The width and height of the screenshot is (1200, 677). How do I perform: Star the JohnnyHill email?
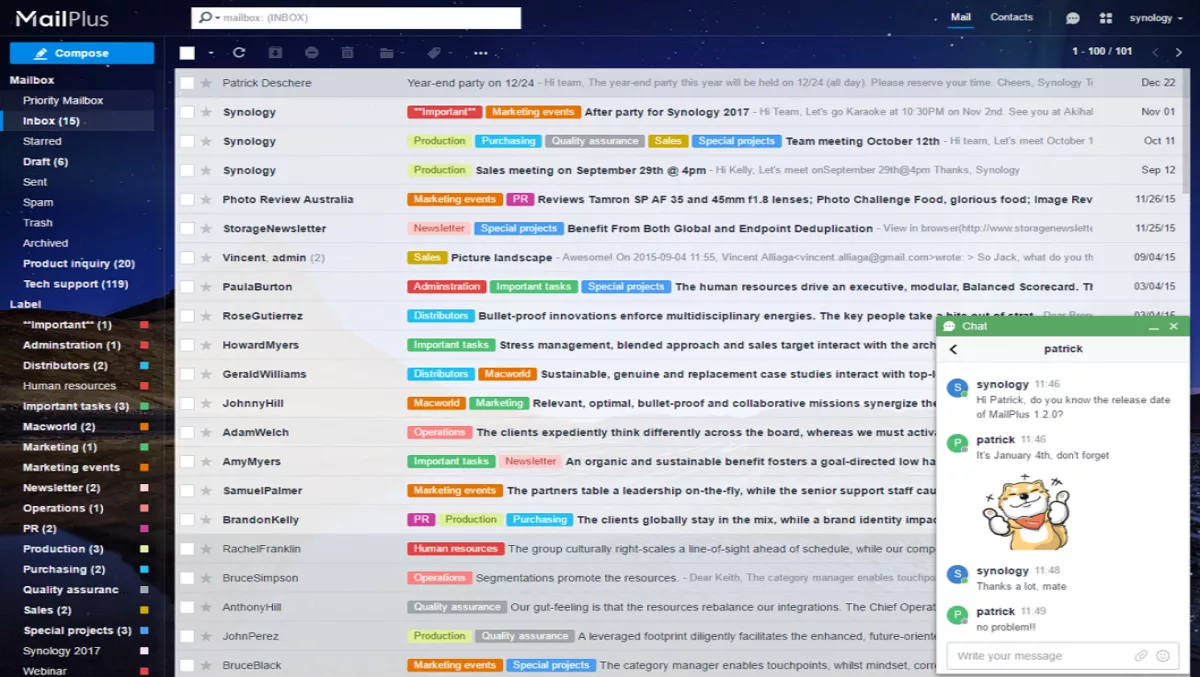click(206, 403)
